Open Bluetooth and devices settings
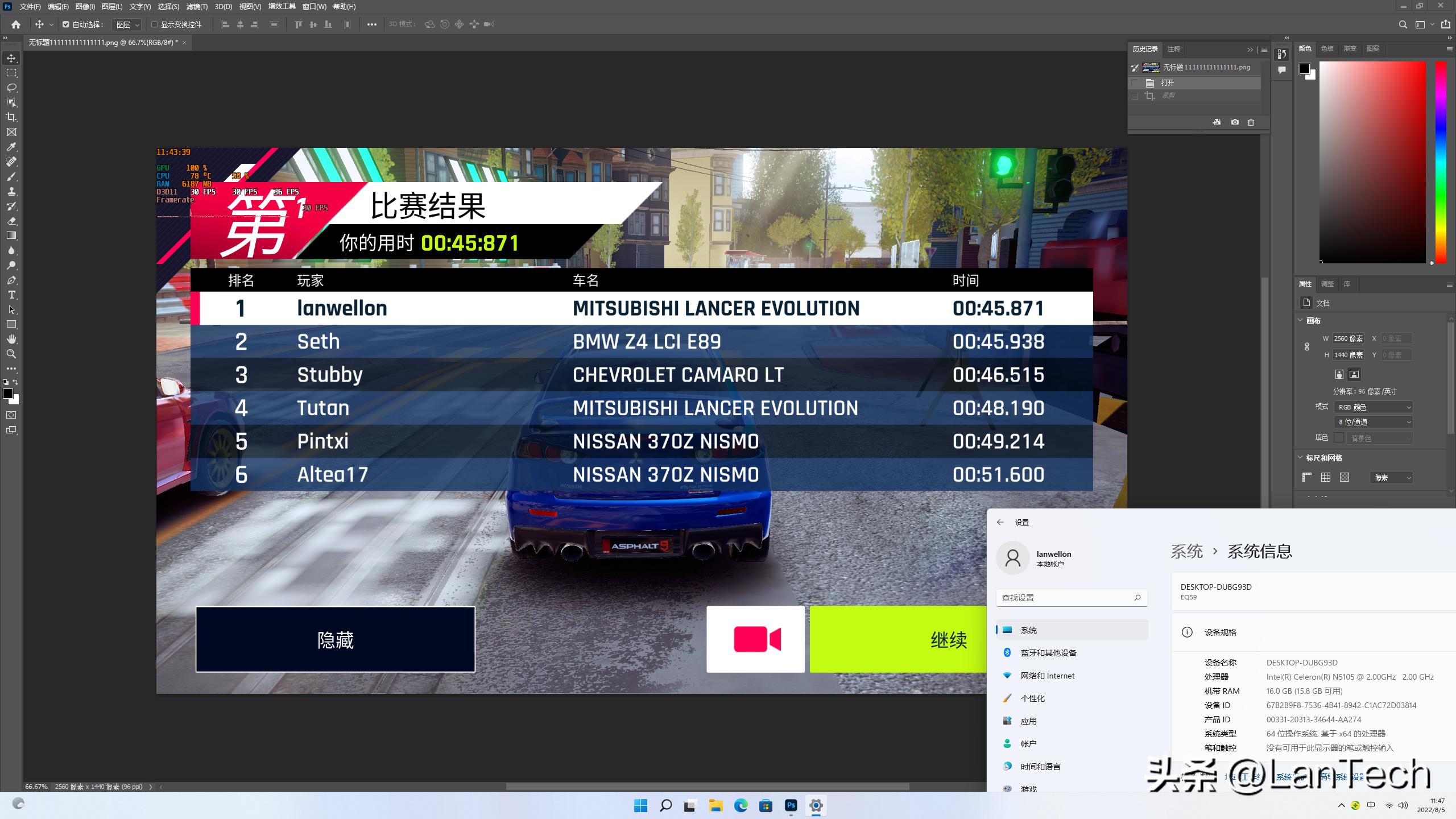This screenshot has height=819, width=1456. pyautogui.click(x=1048, y=653)
